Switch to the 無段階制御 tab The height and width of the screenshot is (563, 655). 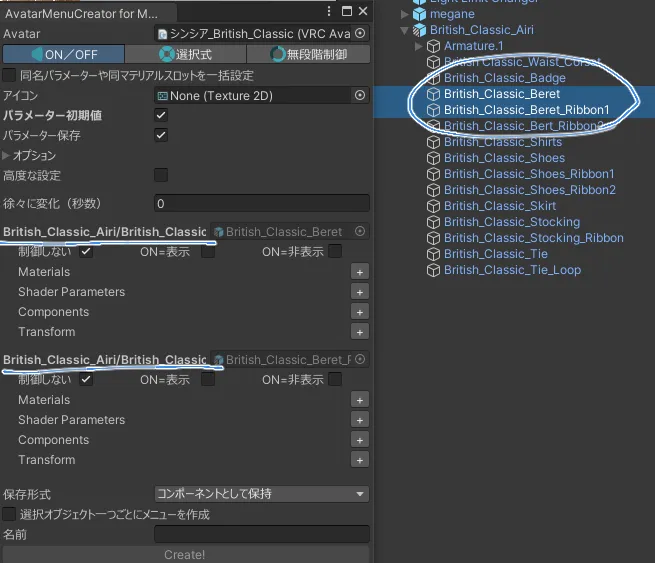tap(308, 54)
